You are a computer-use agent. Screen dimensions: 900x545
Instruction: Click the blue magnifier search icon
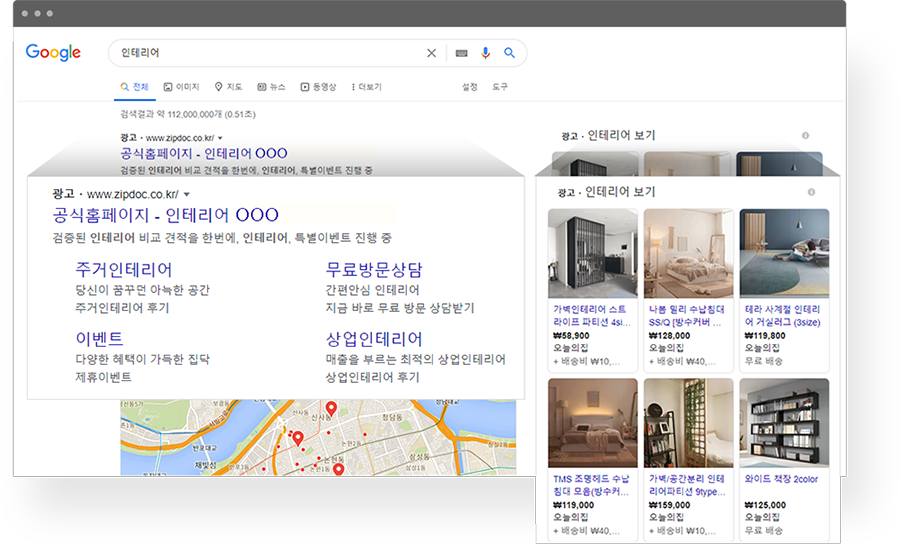pos(509,53)
